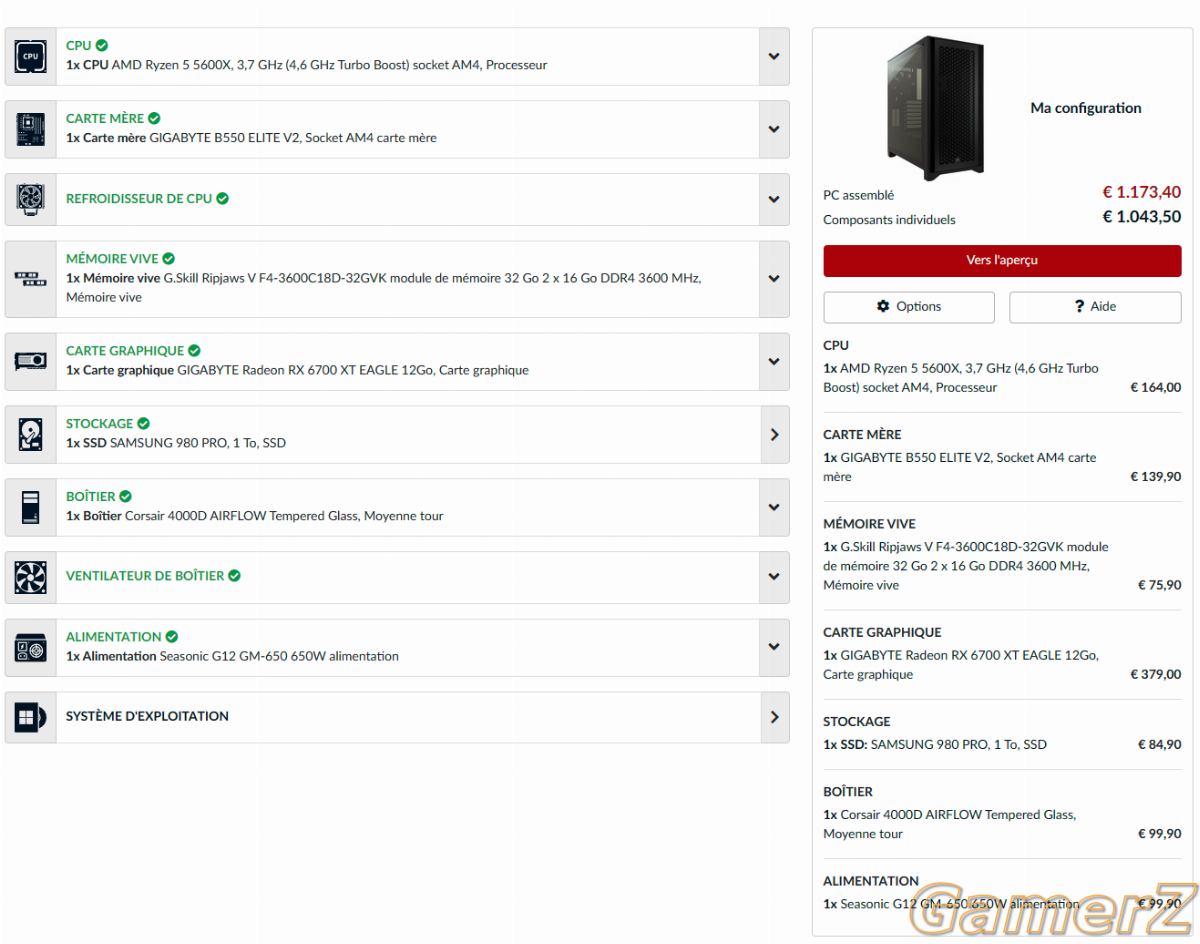
Task: Click green checkmark next to MÉMOIRE VIVE
Action: coord(168,258)
